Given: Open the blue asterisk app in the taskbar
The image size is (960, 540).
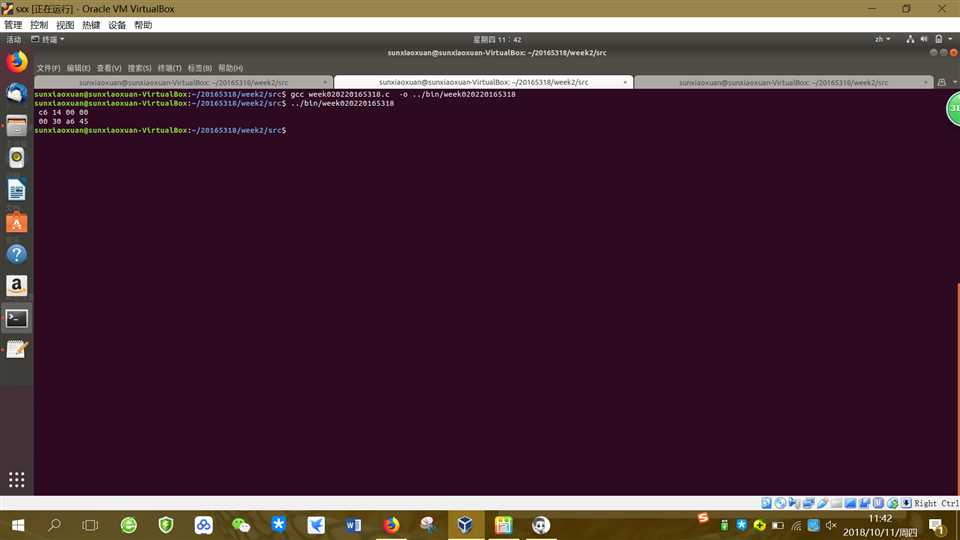Looking at the screenshot, I should tap(279, 525).
